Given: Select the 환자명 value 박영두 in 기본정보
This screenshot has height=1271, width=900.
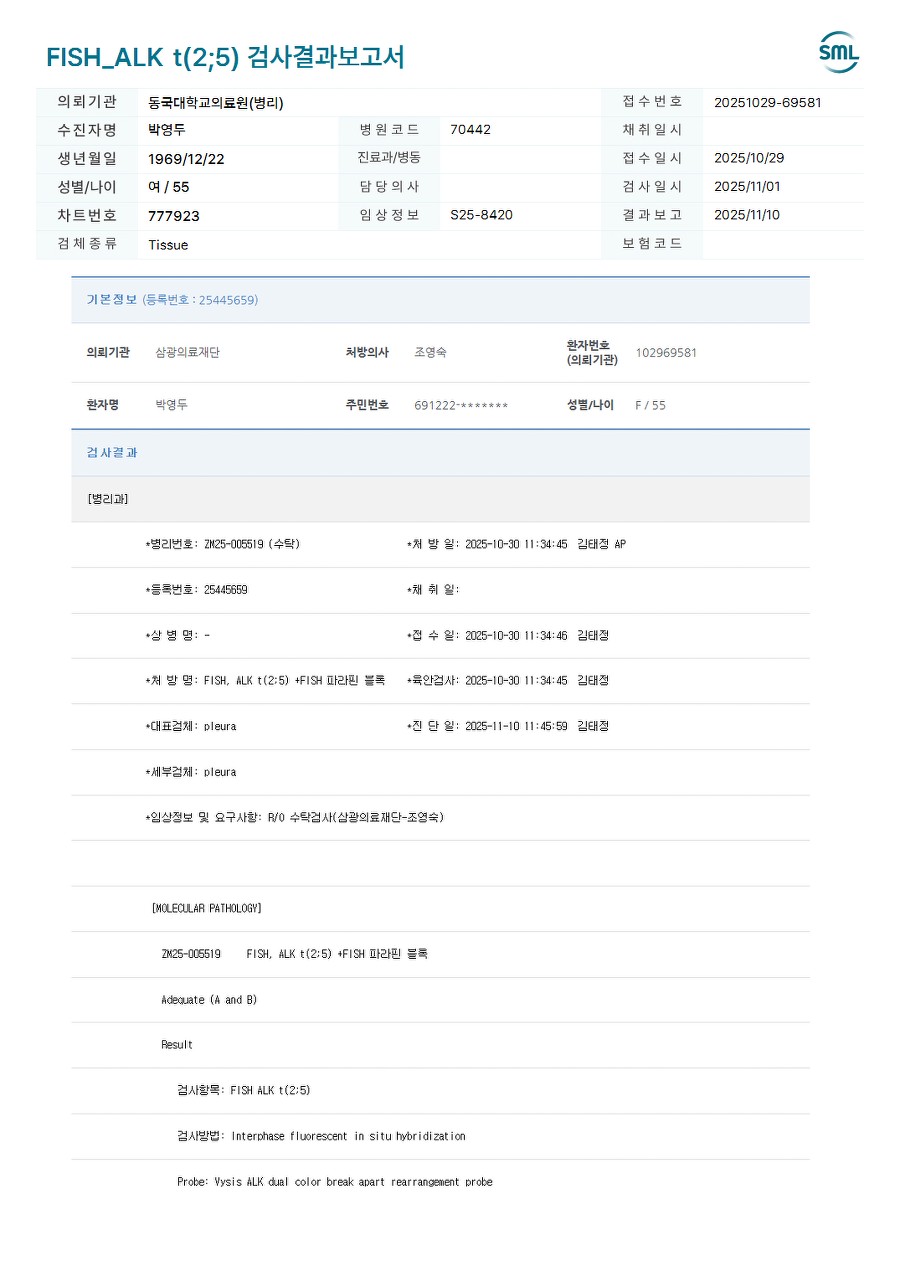Looking at the screenshot, I should (x=171, y=405).
